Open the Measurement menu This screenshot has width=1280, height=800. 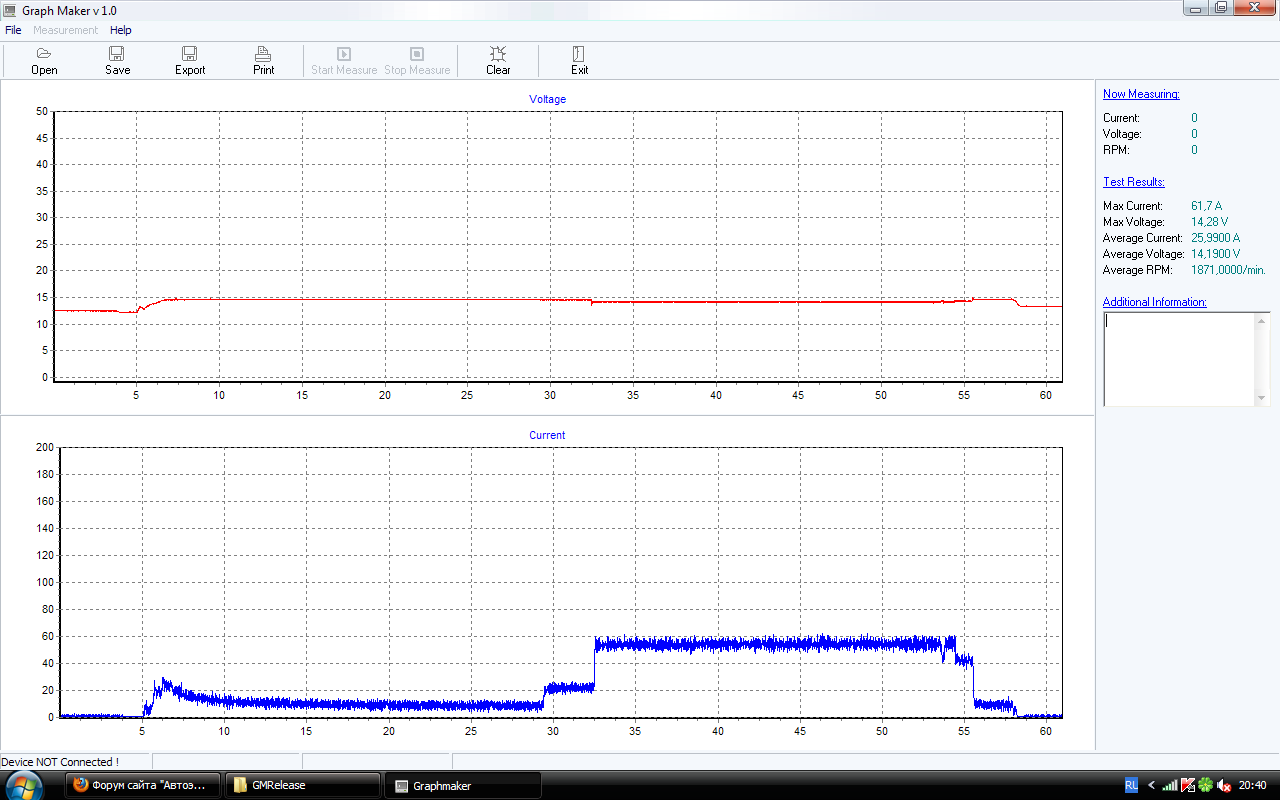pos(65,30)
